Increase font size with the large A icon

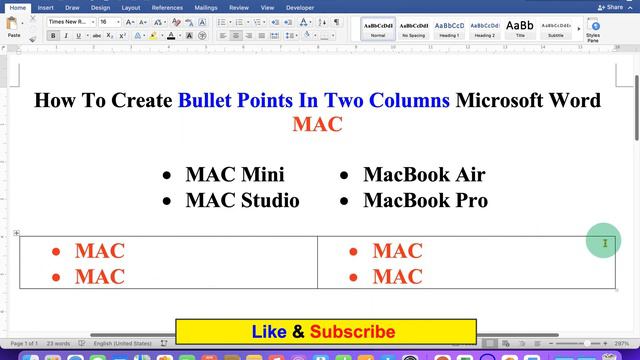pos(129,22)
